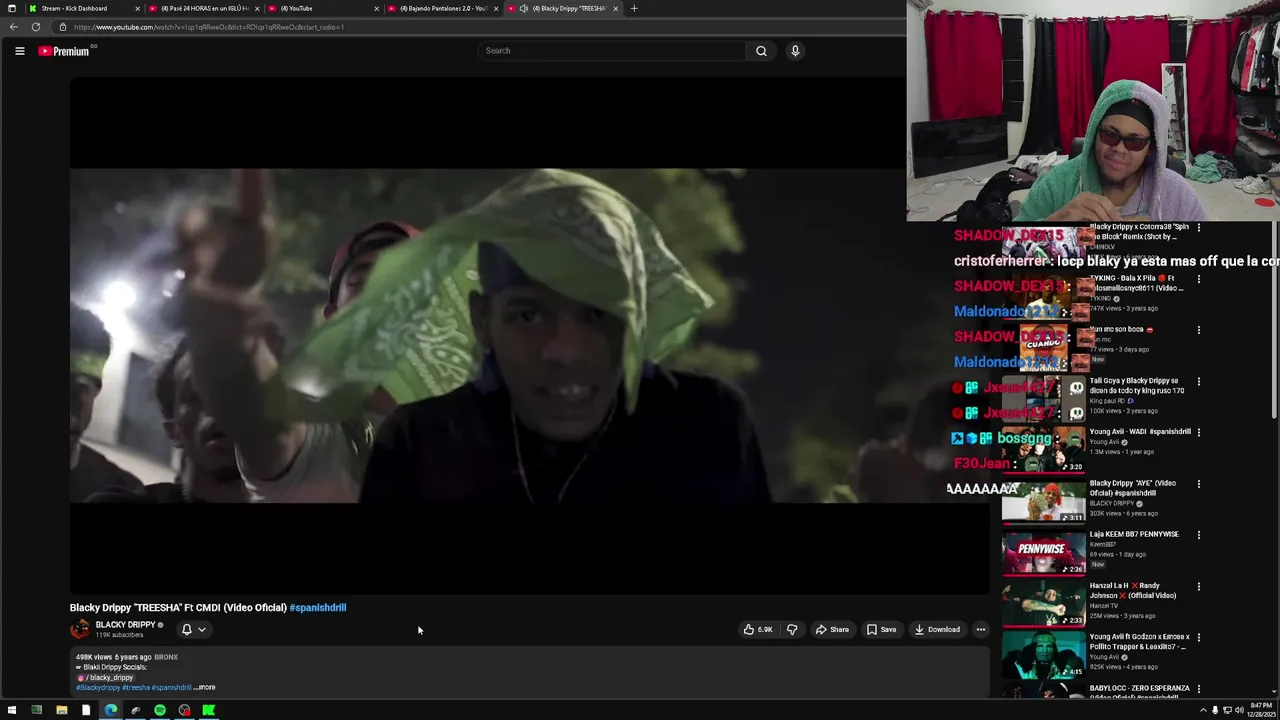Open options for Blacky Drippy AYE video
Viewport: 1280px width, 720px height.
[x=1199, y=484]
